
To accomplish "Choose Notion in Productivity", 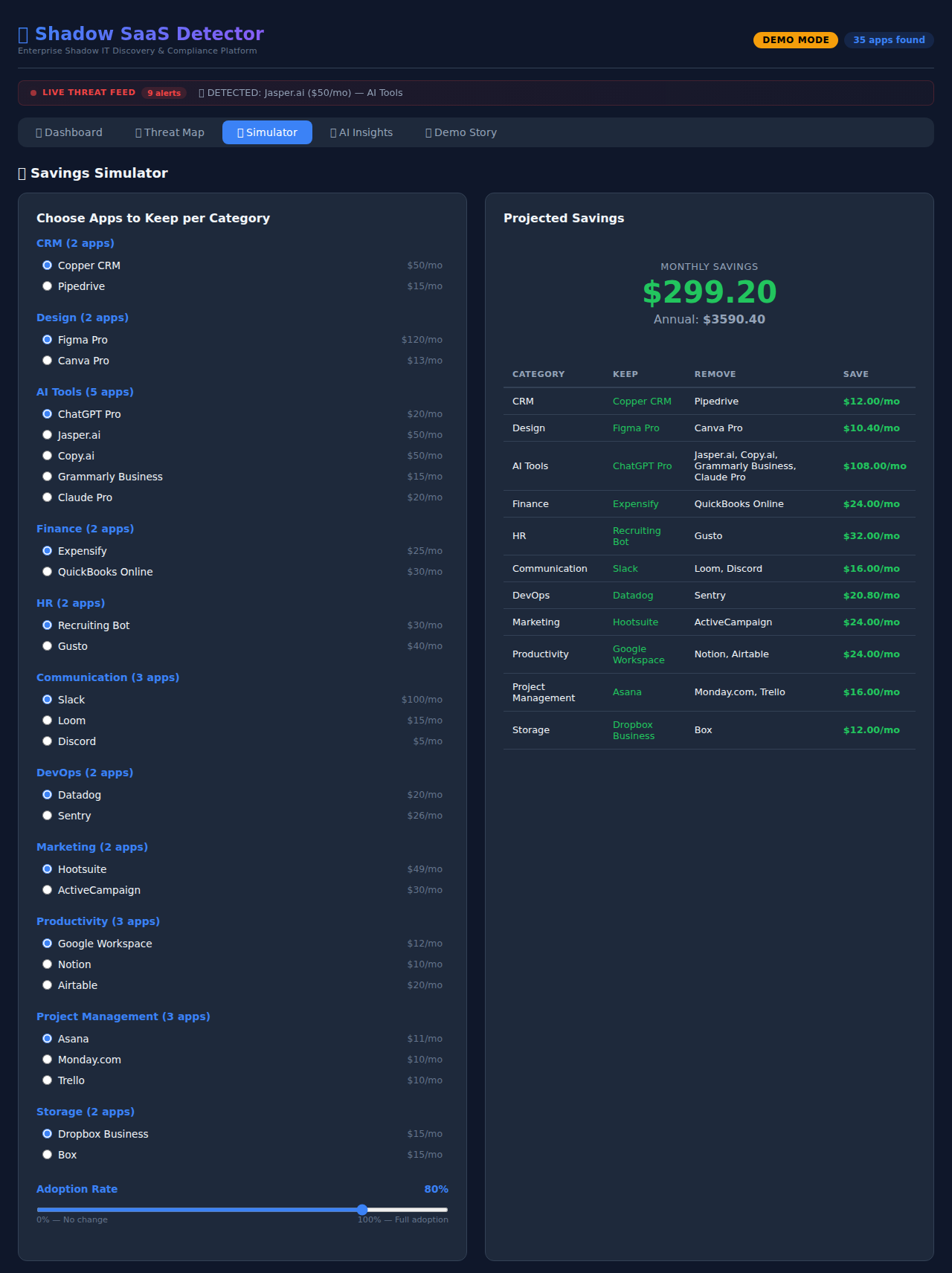I will [47, 964].
